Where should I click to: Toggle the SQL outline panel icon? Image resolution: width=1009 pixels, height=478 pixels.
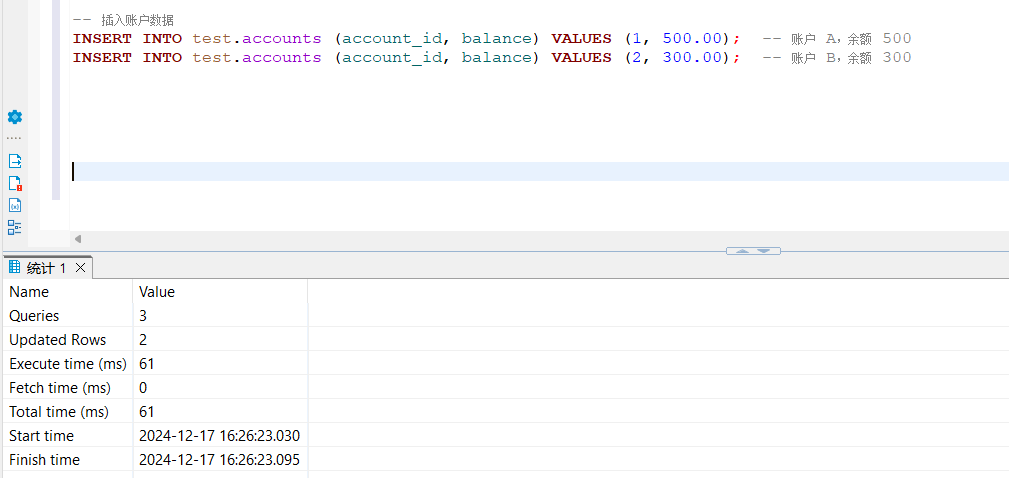[x=15, y=227]
